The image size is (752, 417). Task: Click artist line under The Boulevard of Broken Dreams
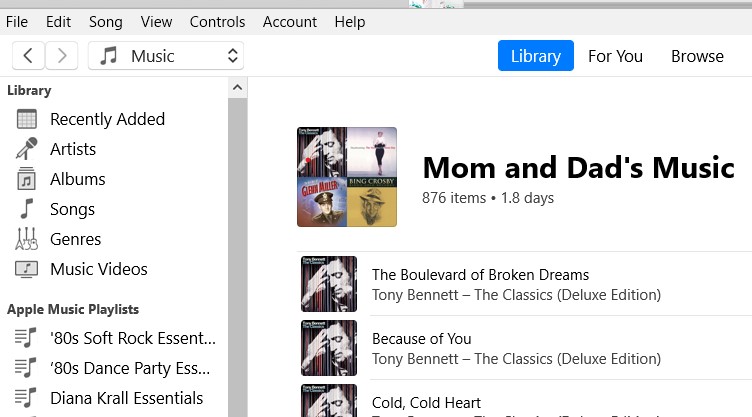517,295
